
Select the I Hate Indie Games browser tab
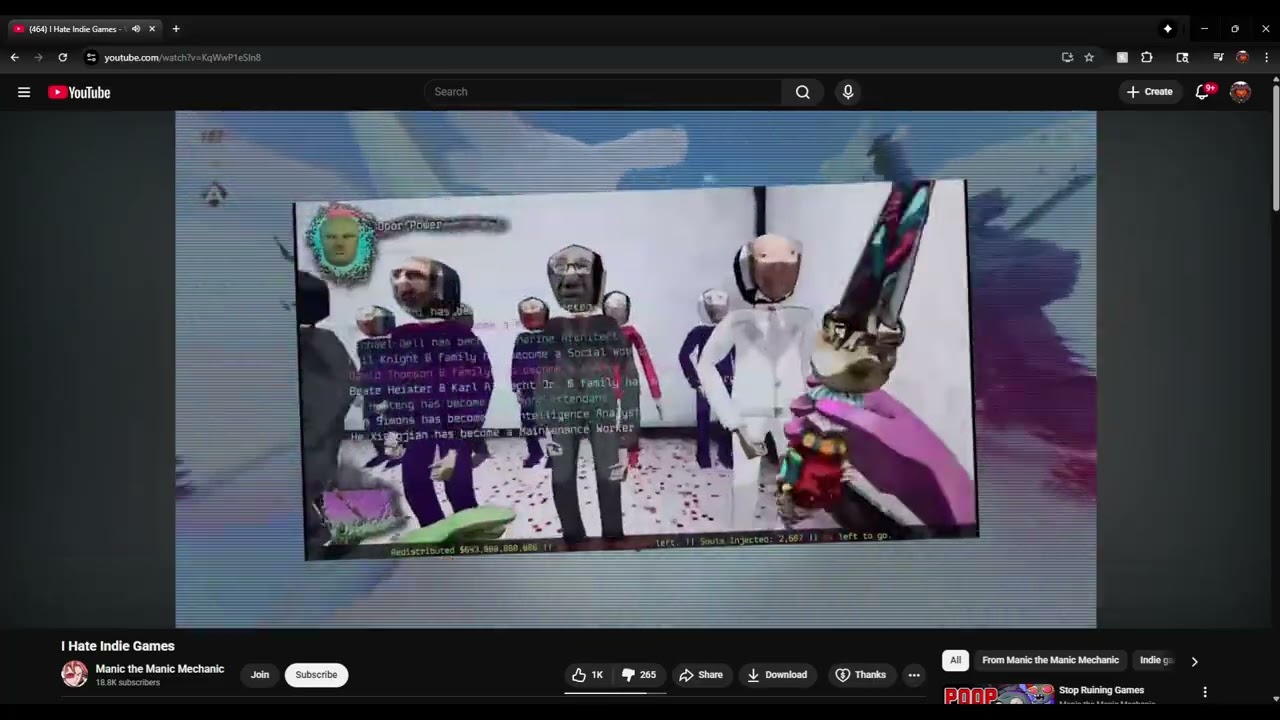[x=84, y=29]
